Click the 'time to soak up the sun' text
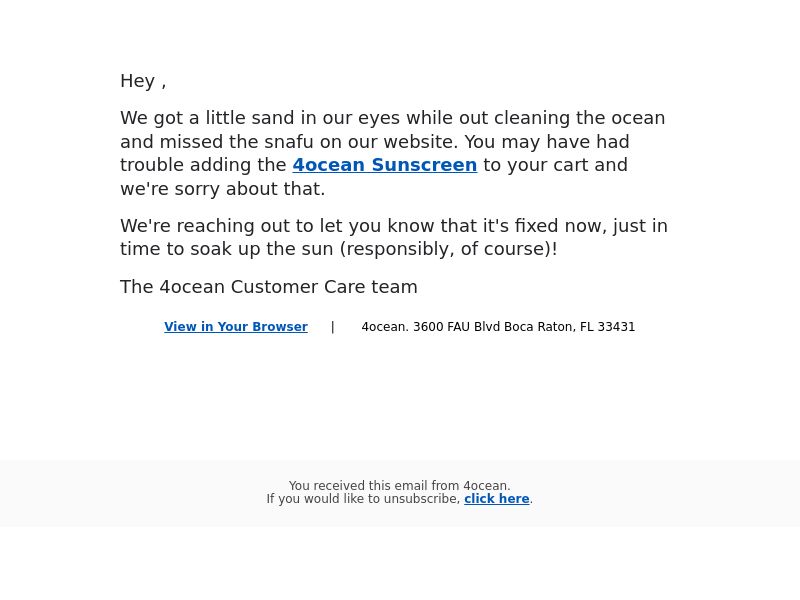 pos(227,249)
